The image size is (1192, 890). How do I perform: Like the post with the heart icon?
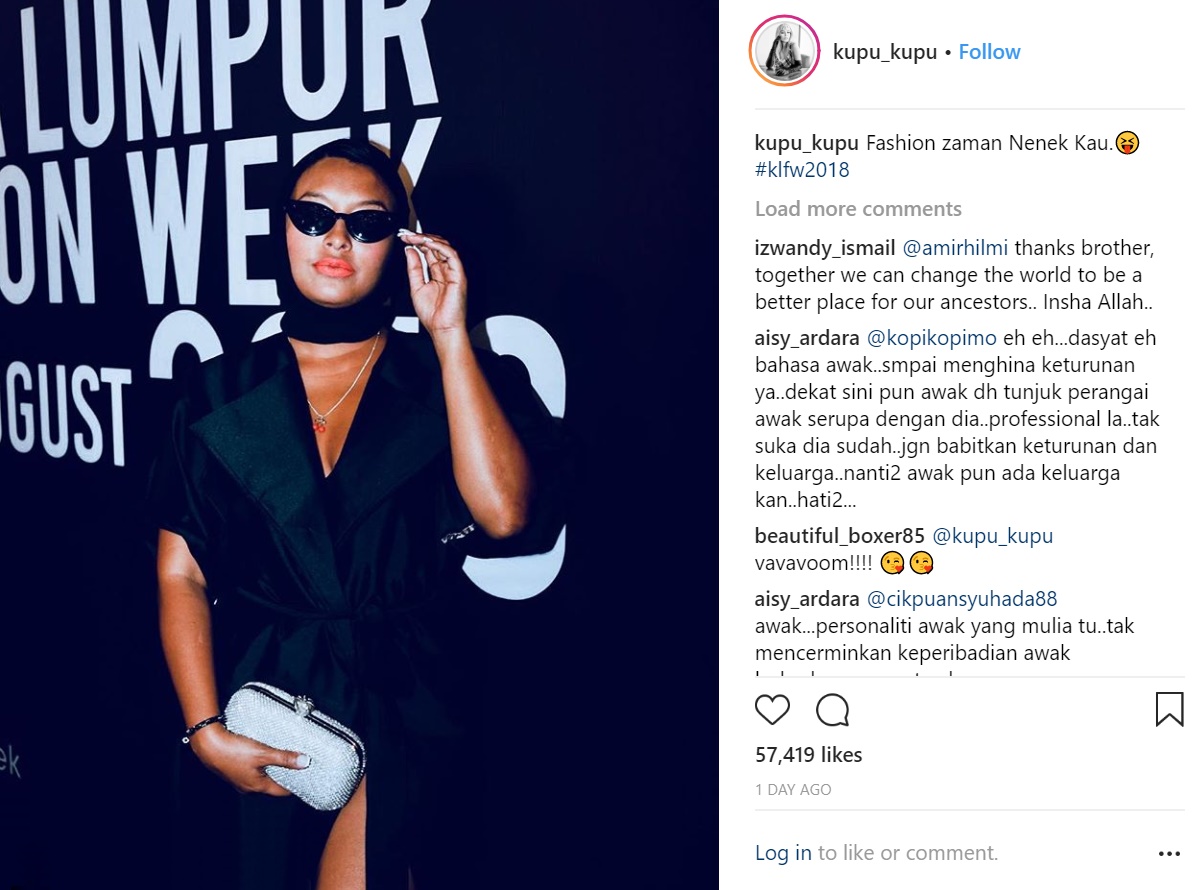click(x=772, y=709)
